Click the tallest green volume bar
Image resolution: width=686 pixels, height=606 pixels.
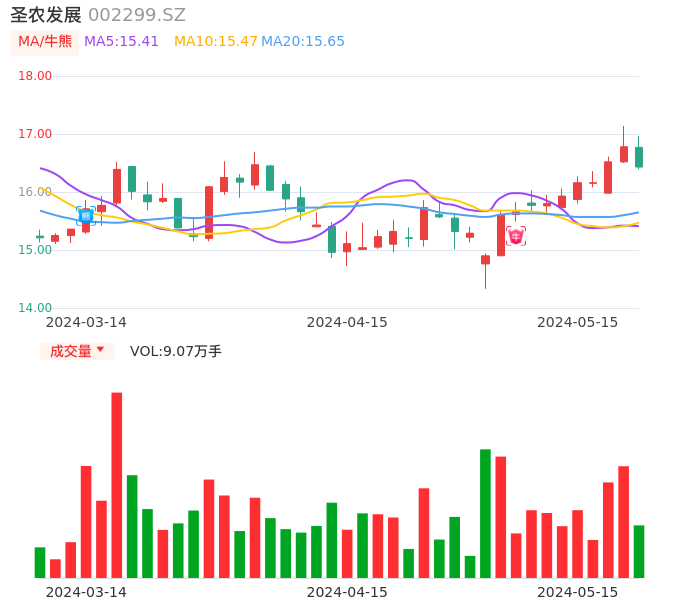485,513
